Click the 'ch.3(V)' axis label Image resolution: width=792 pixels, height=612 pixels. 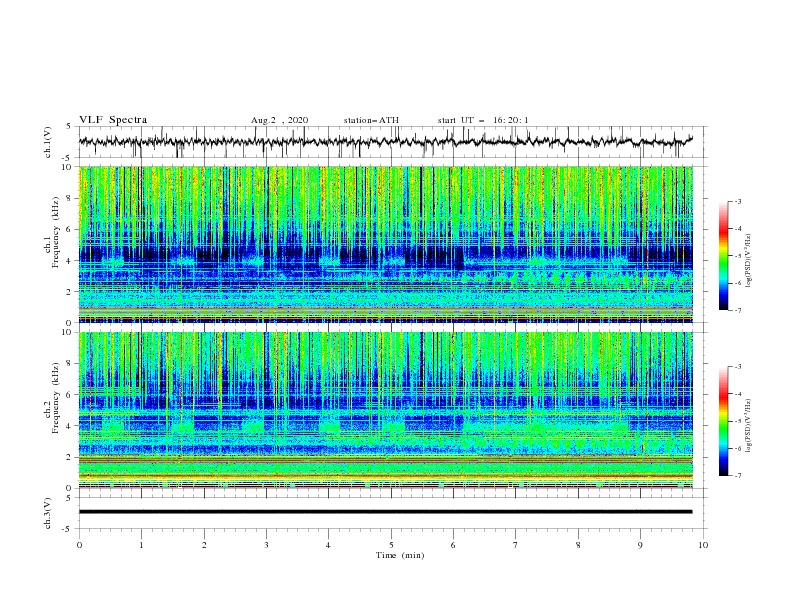click(47, 513)
